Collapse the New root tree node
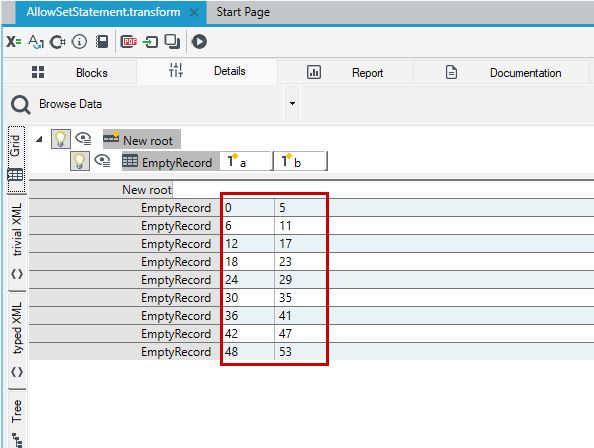Screen dimensions: 594x448 (39, 139)
